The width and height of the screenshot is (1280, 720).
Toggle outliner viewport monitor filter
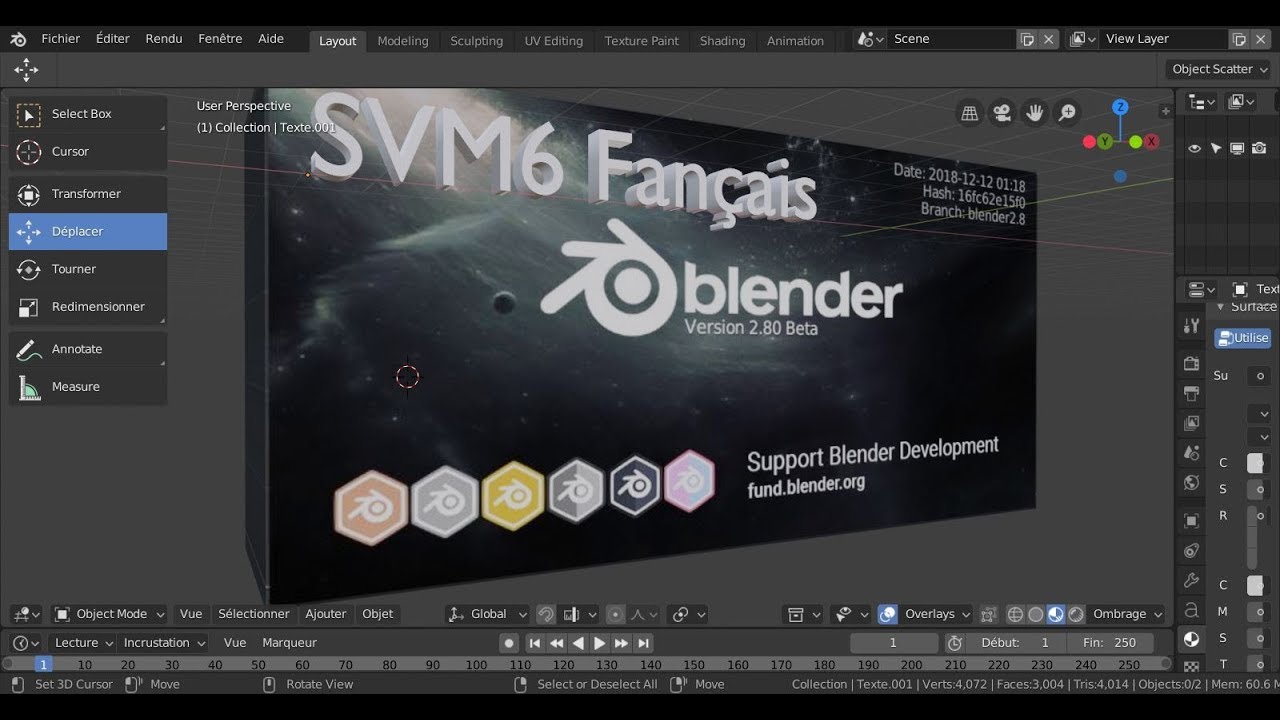(x=1237, y=149)
